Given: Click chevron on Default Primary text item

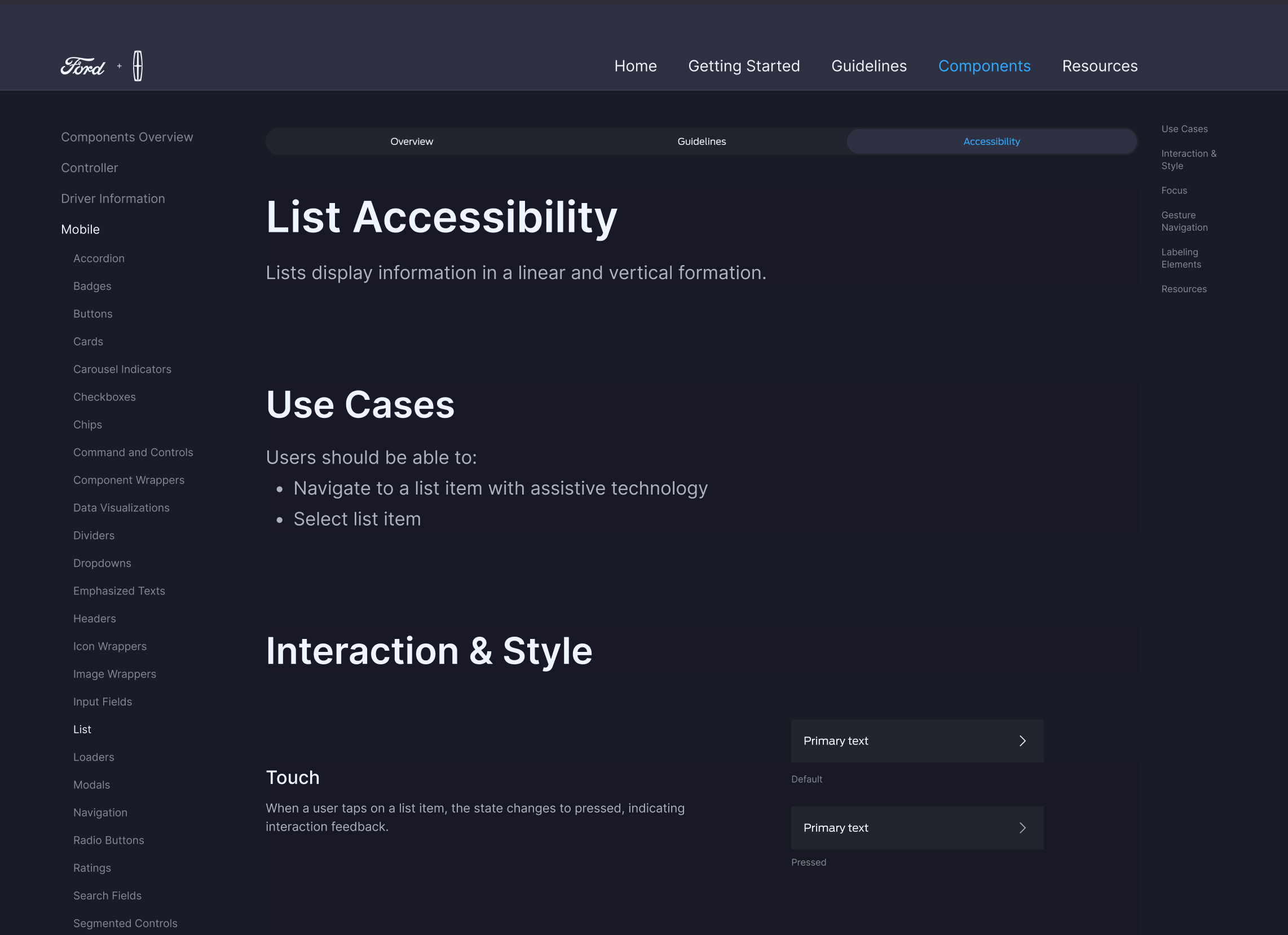Looking at the screenshot, I should [x=1022, y=741].
